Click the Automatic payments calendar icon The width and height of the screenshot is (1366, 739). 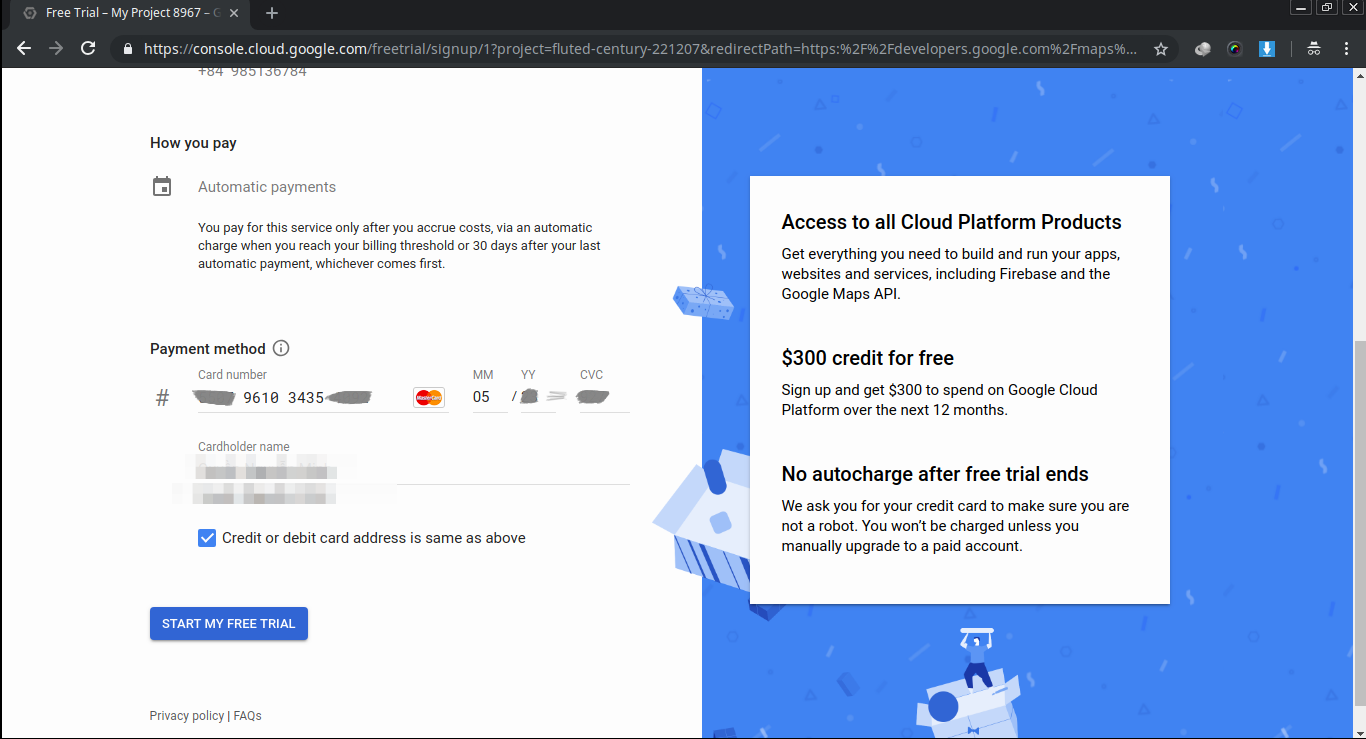click(162, 186)
